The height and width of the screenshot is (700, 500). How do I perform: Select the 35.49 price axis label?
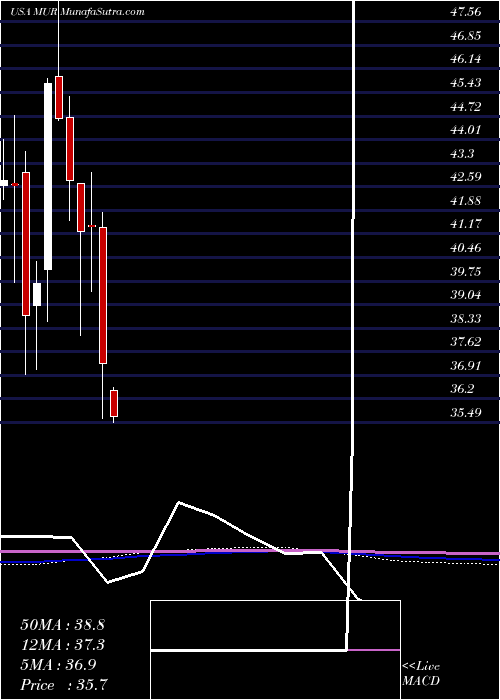pos(466,412)
